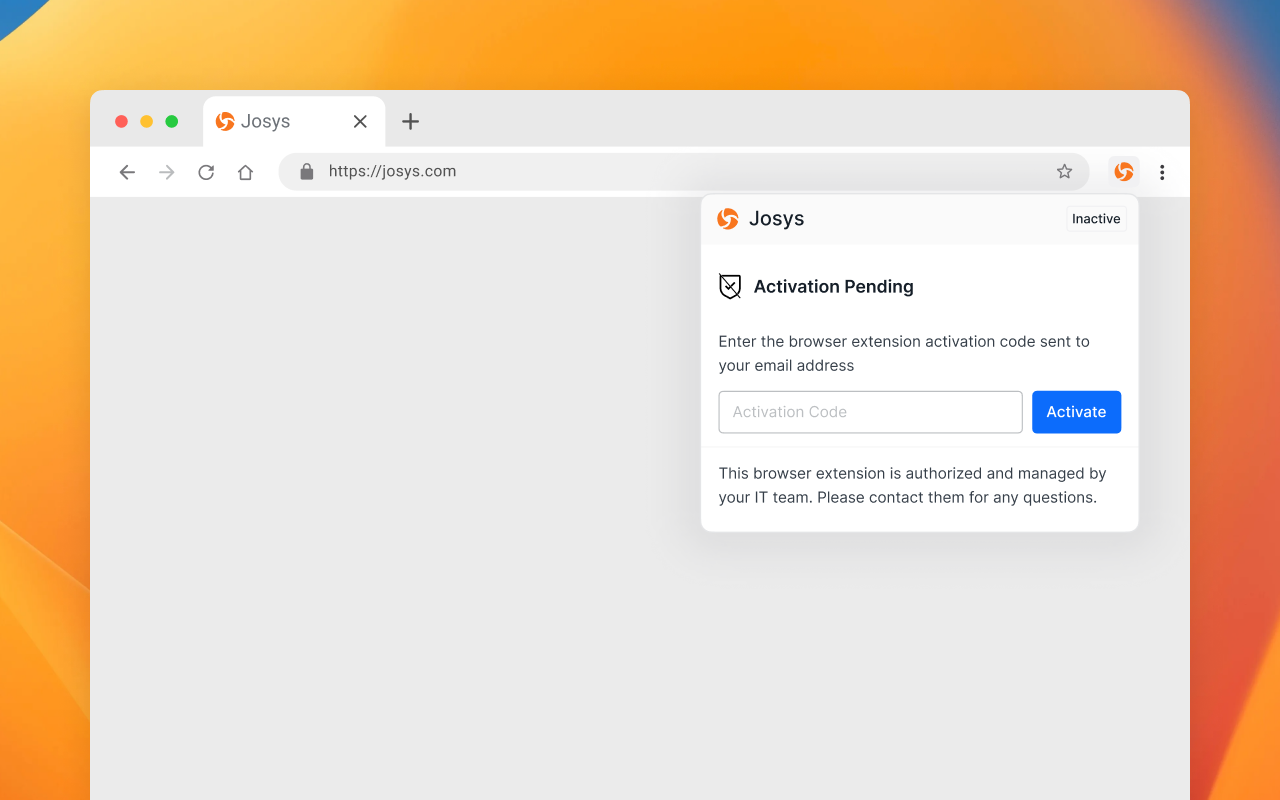
Task: Click the Activation Pending heading
Action: pos(834,287)
